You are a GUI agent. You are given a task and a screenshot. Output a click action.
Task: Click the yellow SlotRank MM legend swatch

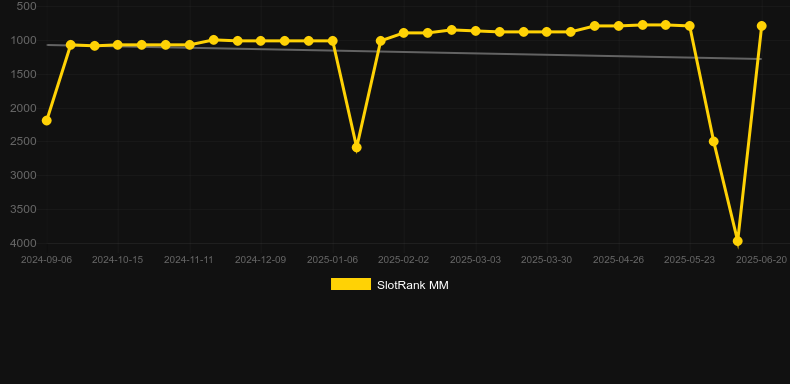coord(351,284)
